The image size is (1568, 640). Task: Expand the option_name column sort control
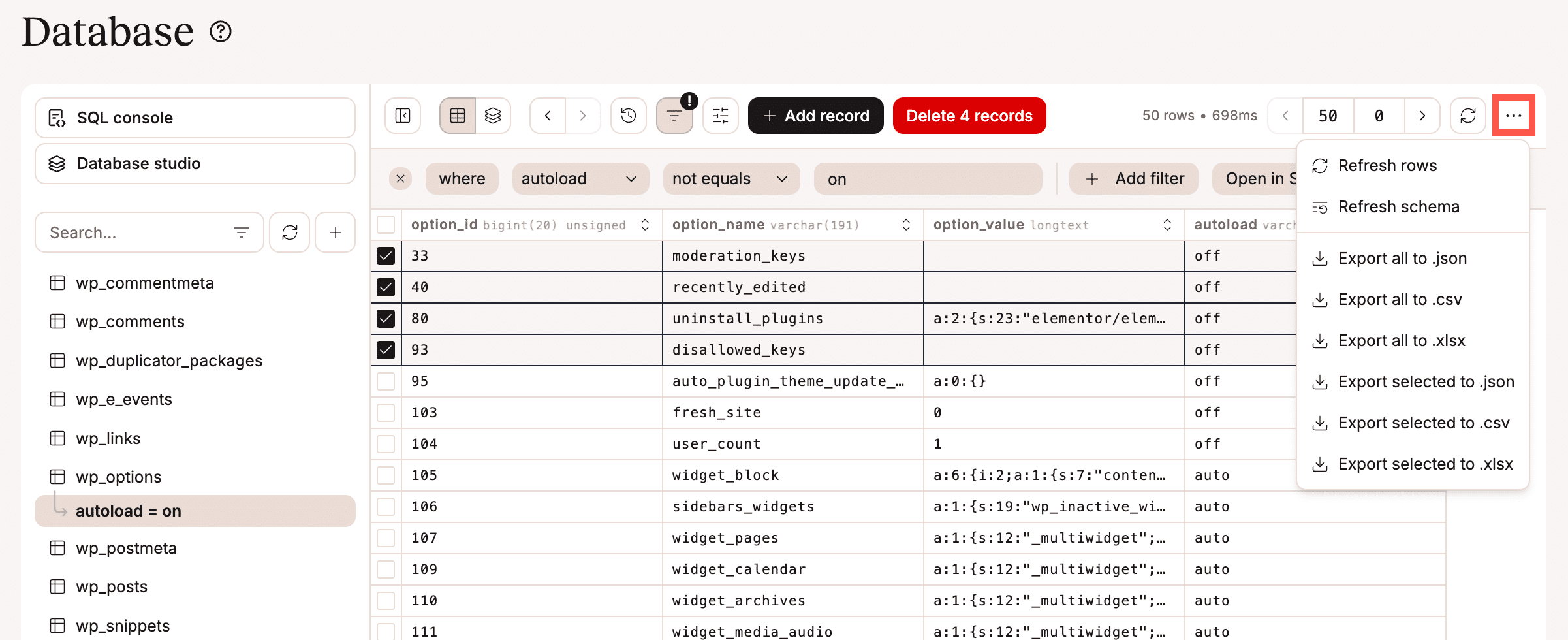pyautogui.click(x=906, y=224)
